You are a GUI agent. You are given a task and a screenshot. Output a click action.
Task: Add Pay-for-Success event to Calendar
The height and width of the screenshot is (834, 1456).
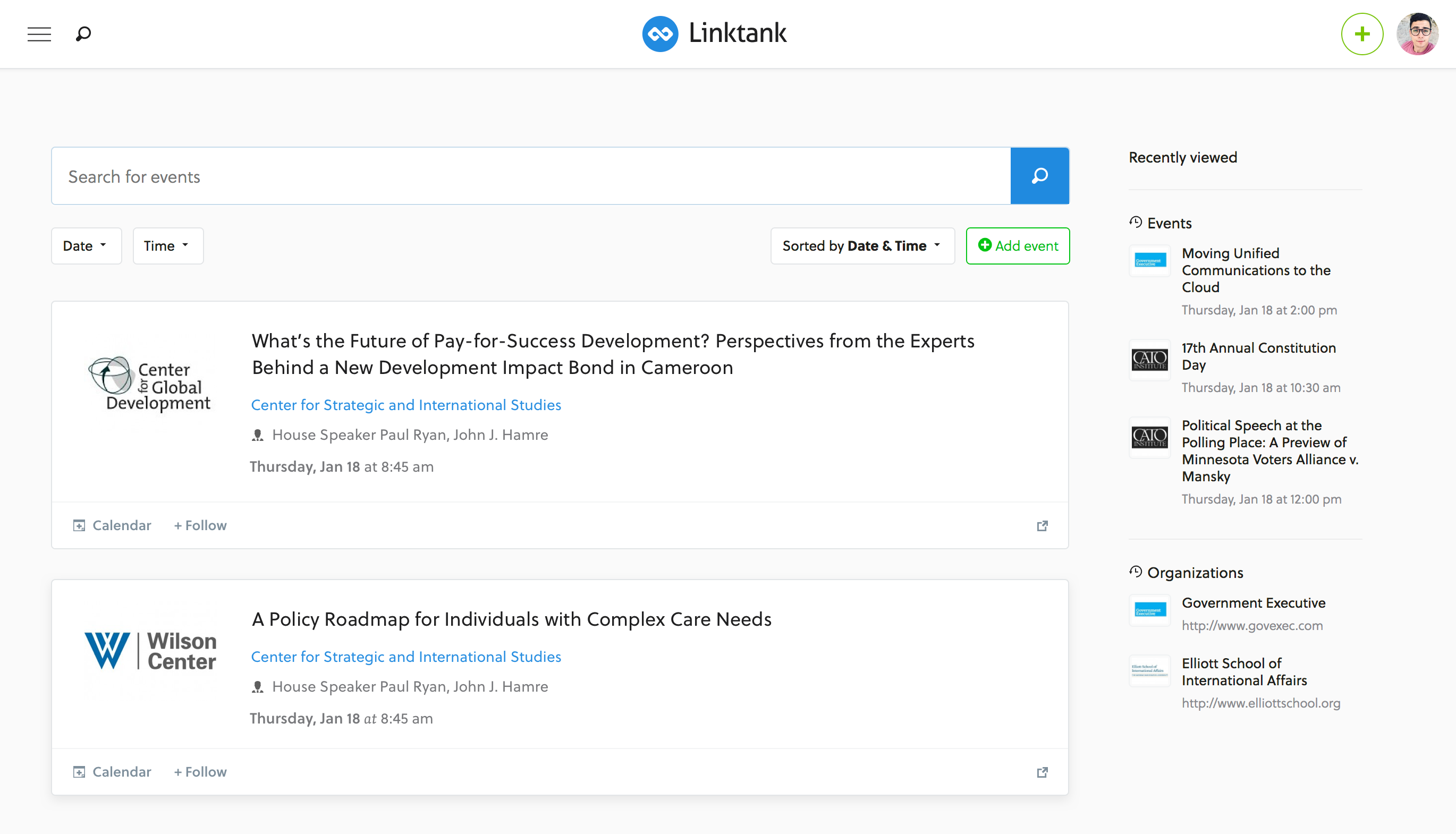[x=112, y=525]
